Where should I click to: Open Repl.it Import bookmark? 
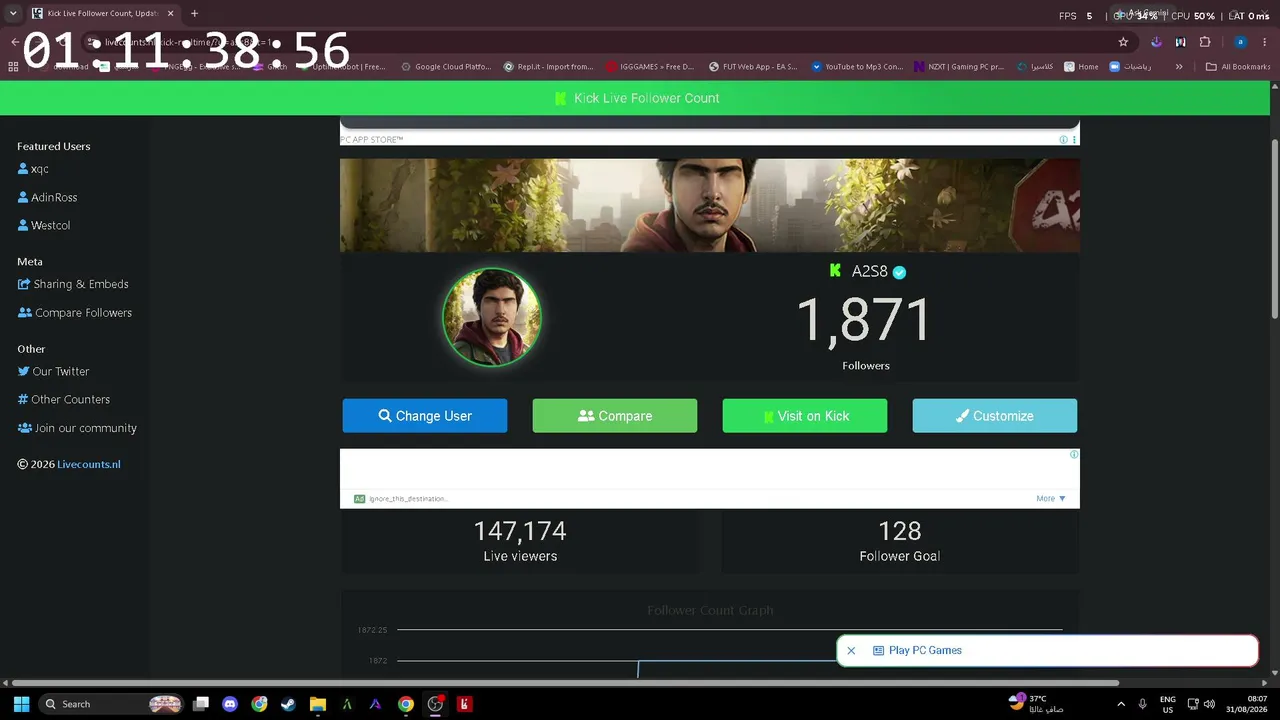click(549, 67)
